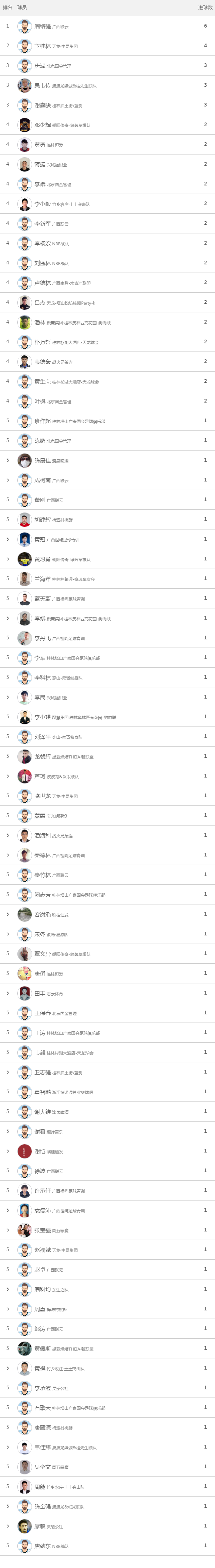The height and width of the screenshot is (1568, 215).
Task: Open player name 卞桂林
Action: 43,46
